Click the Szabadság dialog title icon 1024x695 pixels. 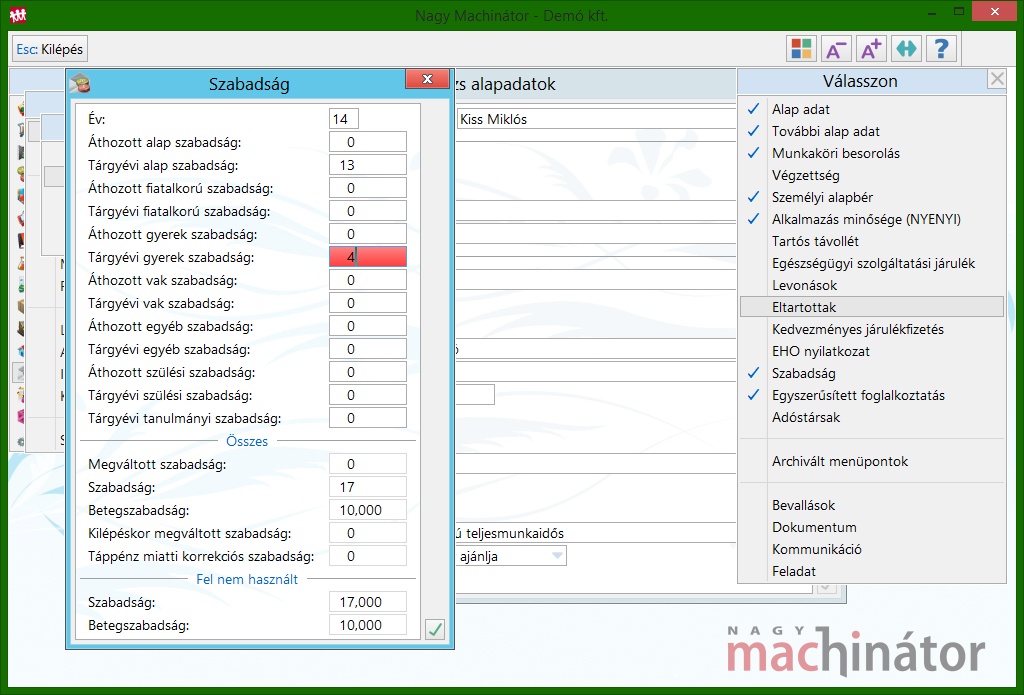pyautogui.click(x=80, y=83)
